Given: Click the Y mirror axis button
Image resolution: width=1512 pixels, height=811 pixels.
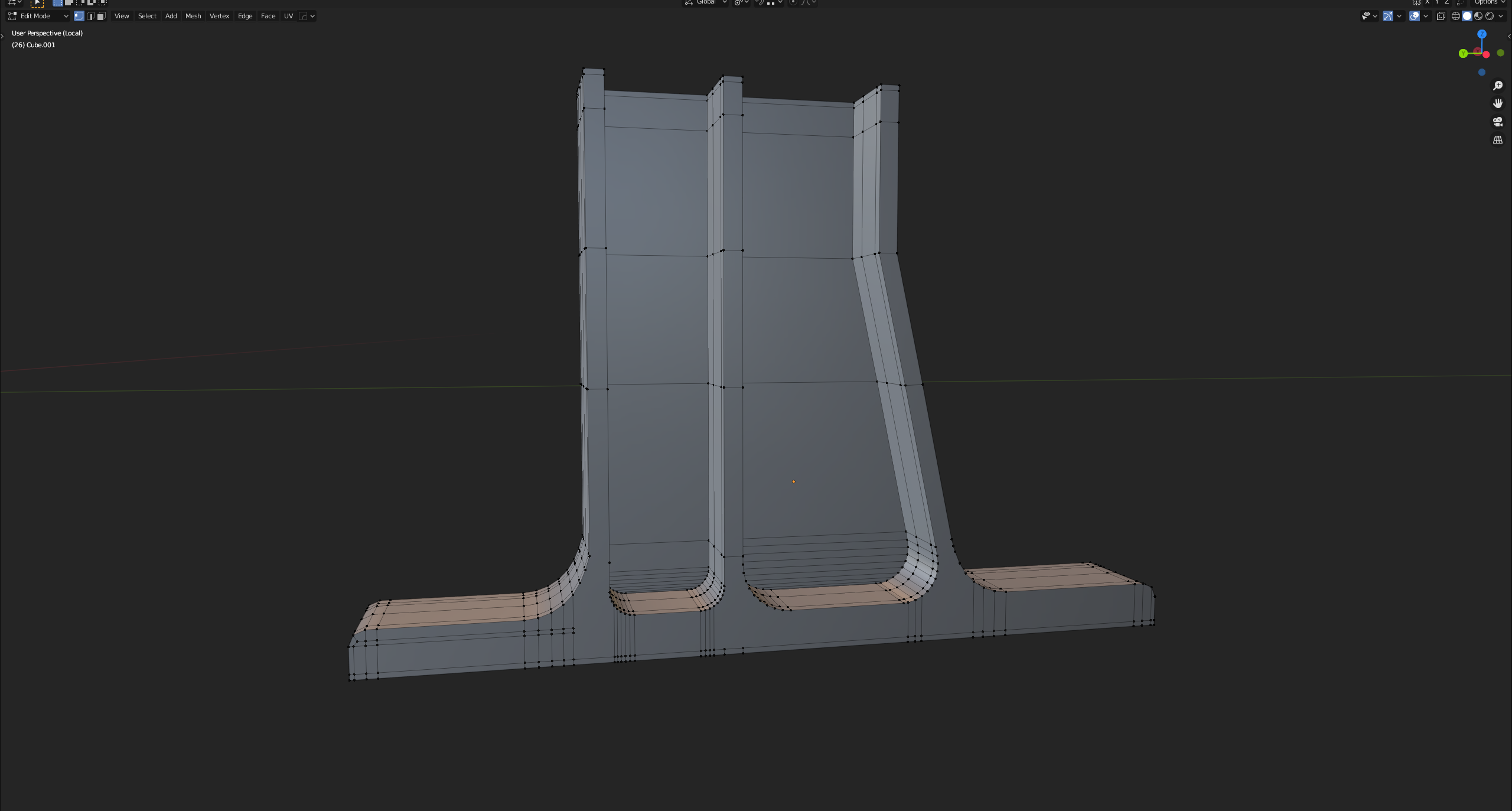Looking at the screenshot, I should (1437, 3).
